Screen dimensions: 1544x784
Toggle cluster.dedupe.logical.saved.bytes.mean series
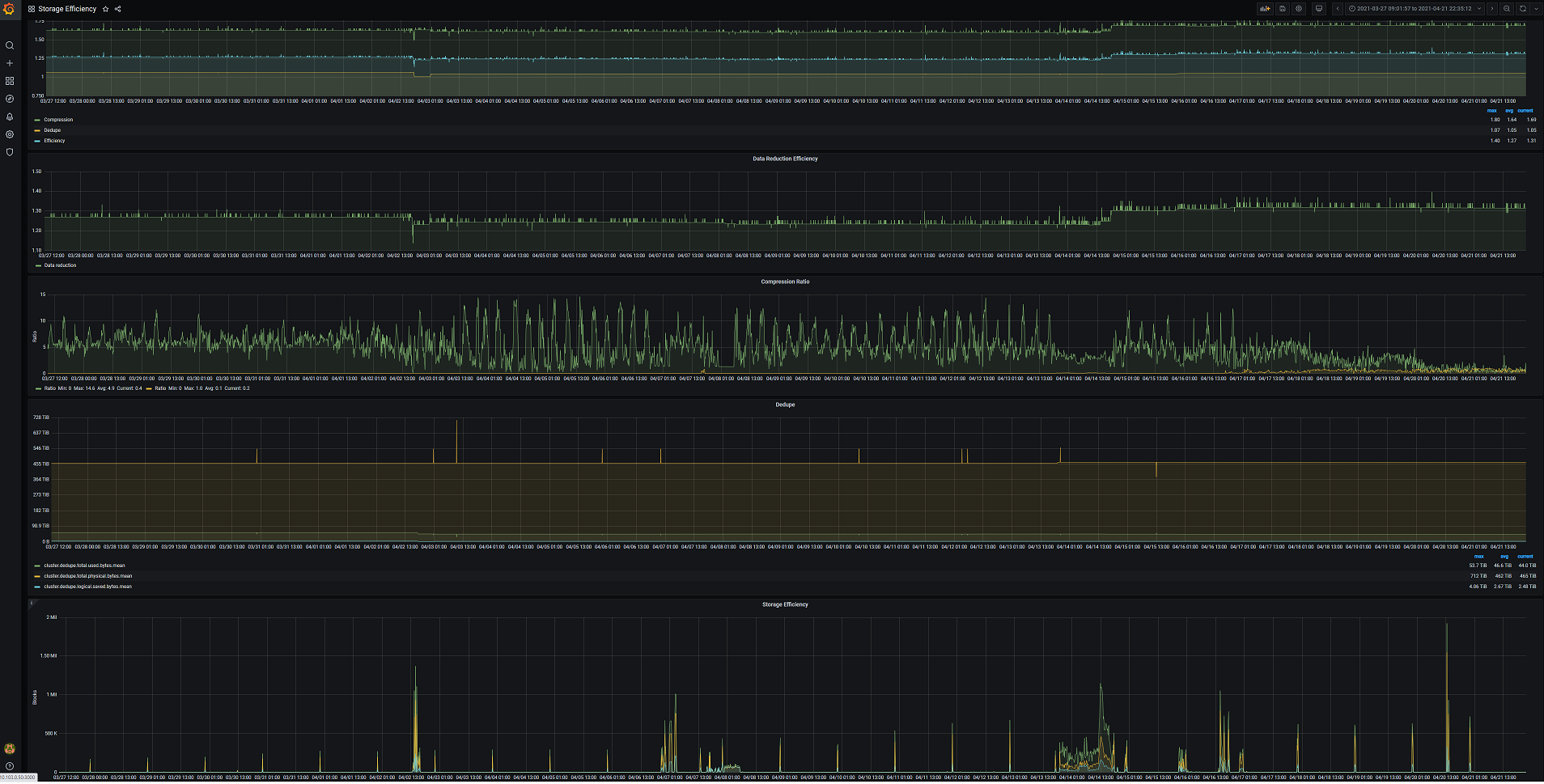(x=87, y=587)
